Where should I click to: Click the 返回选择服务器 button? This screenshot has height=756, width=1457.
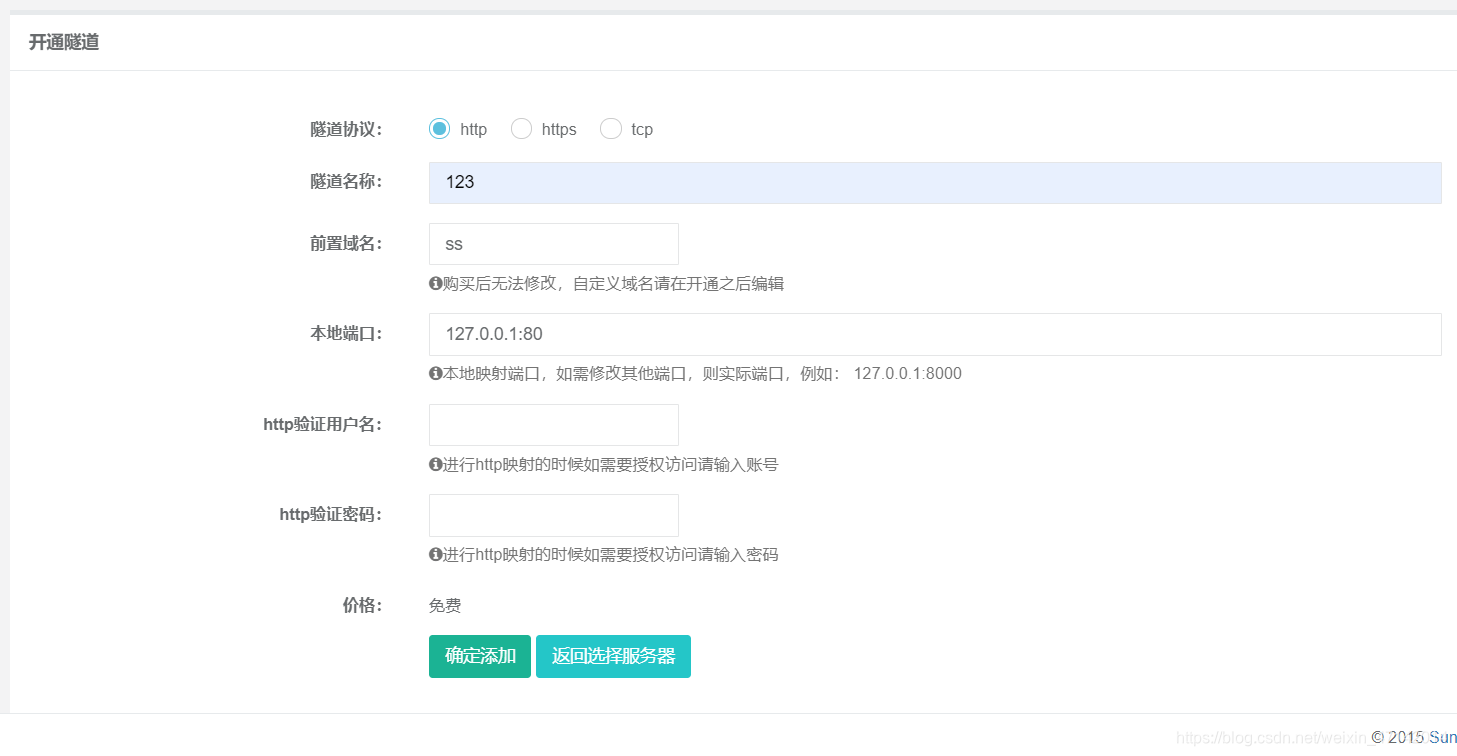coord(613,656)
